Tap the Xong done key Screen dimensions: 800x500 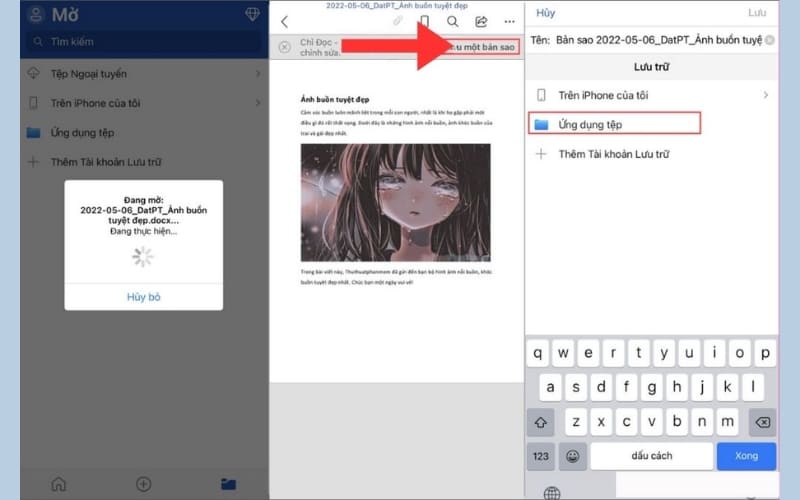pyautogui.click(x=746, y=456)
